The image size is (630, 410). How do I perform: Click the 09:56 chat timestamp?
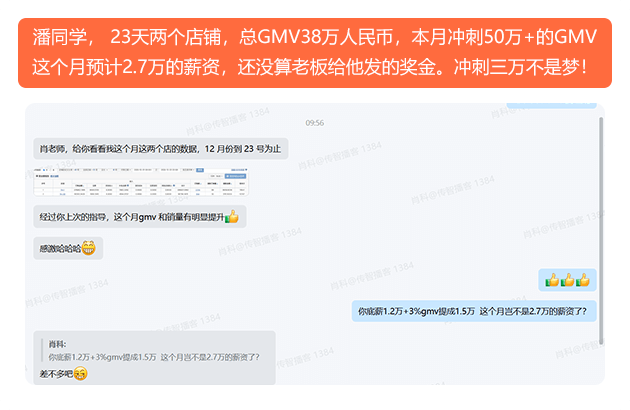tap(315, 123)
